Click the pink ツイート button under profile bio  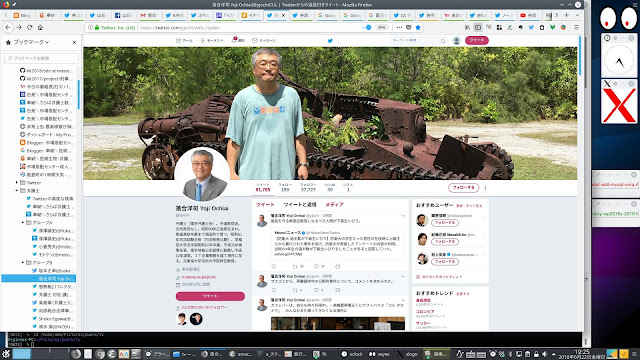click(x=210, y=296)
